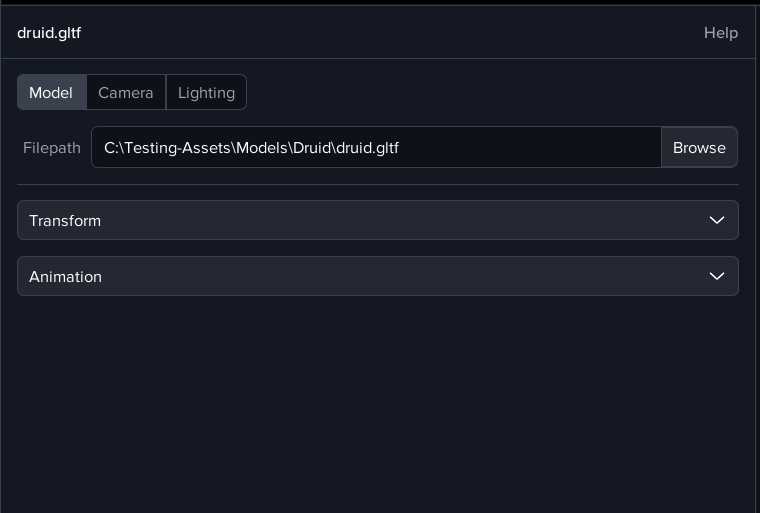Click the Animation section header label
The image size is (760, 513).
(65, 276)
